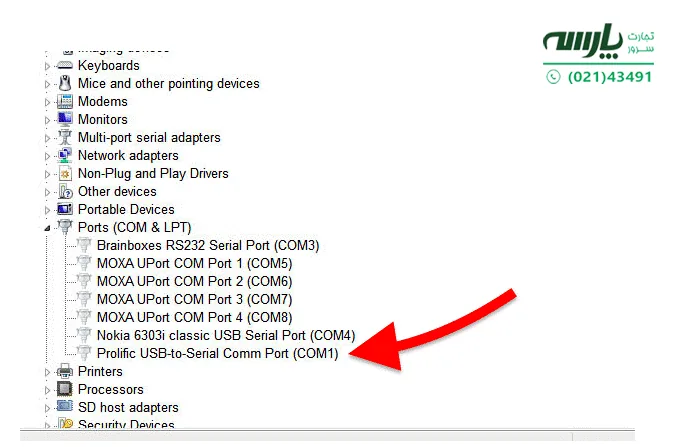Collapse the Ports (COM & LPT) node

(x=47, y=228)
